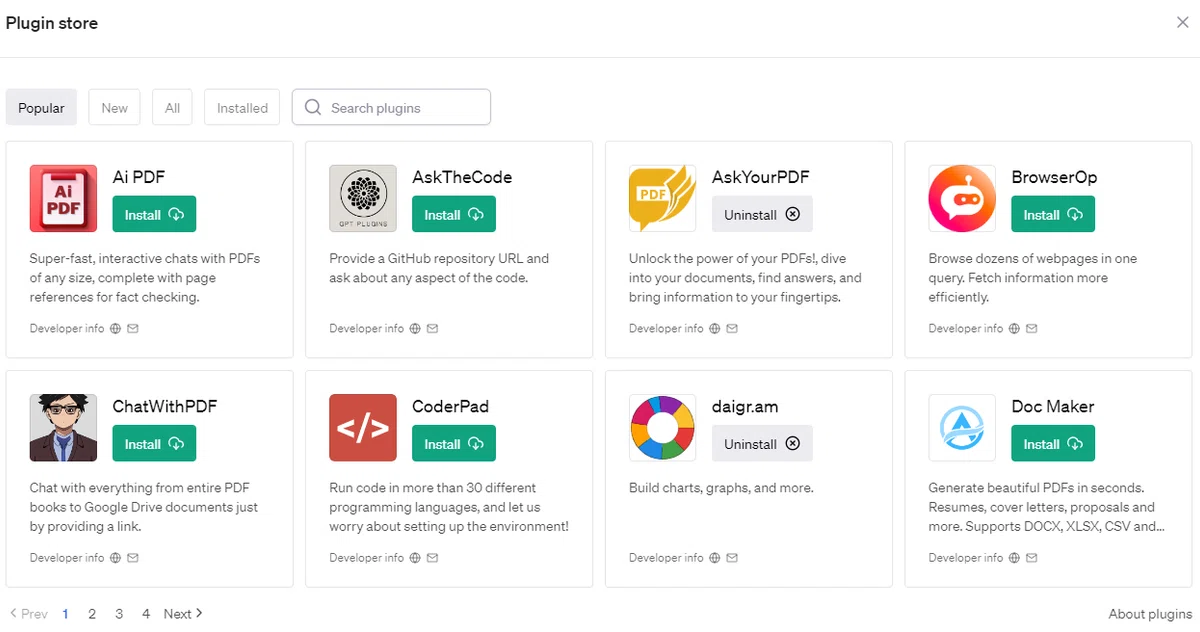This screenshot has height=632, width=1200.
Task: Open the About plugins link
Action: point(1150,613)
